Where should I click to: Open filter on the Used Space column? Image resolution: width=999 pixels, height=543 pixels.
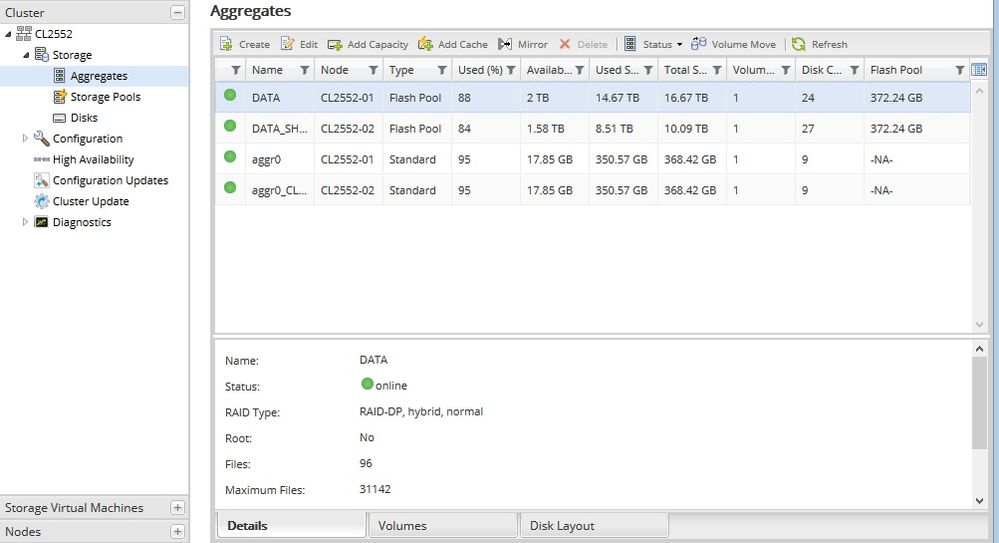pos(648,70)
